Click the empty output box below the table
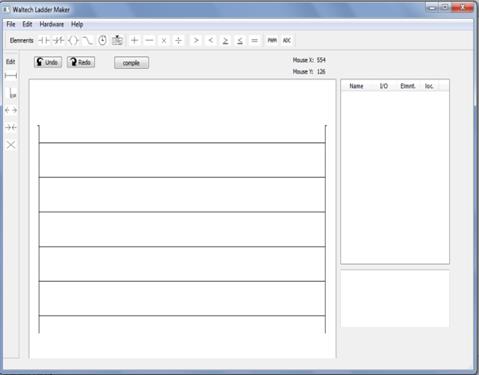Viewport: 479px width, 375px height. pyautogui.click(x=395, y=299)
